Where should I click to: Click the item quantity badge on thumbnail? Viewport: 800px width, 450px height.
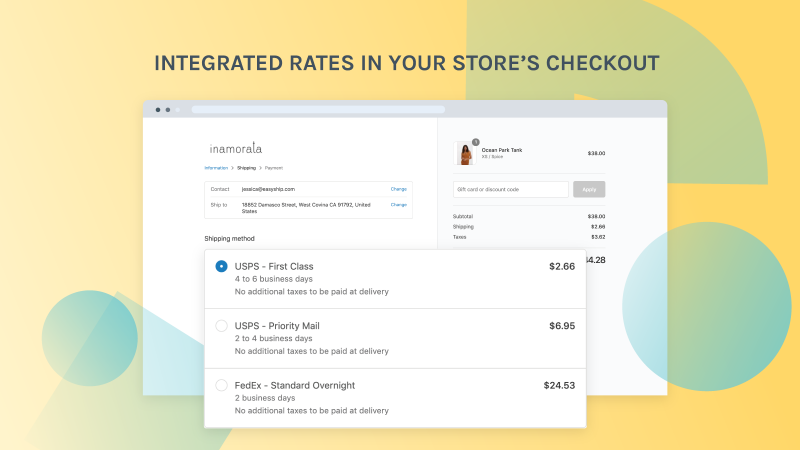coord(476,142)
